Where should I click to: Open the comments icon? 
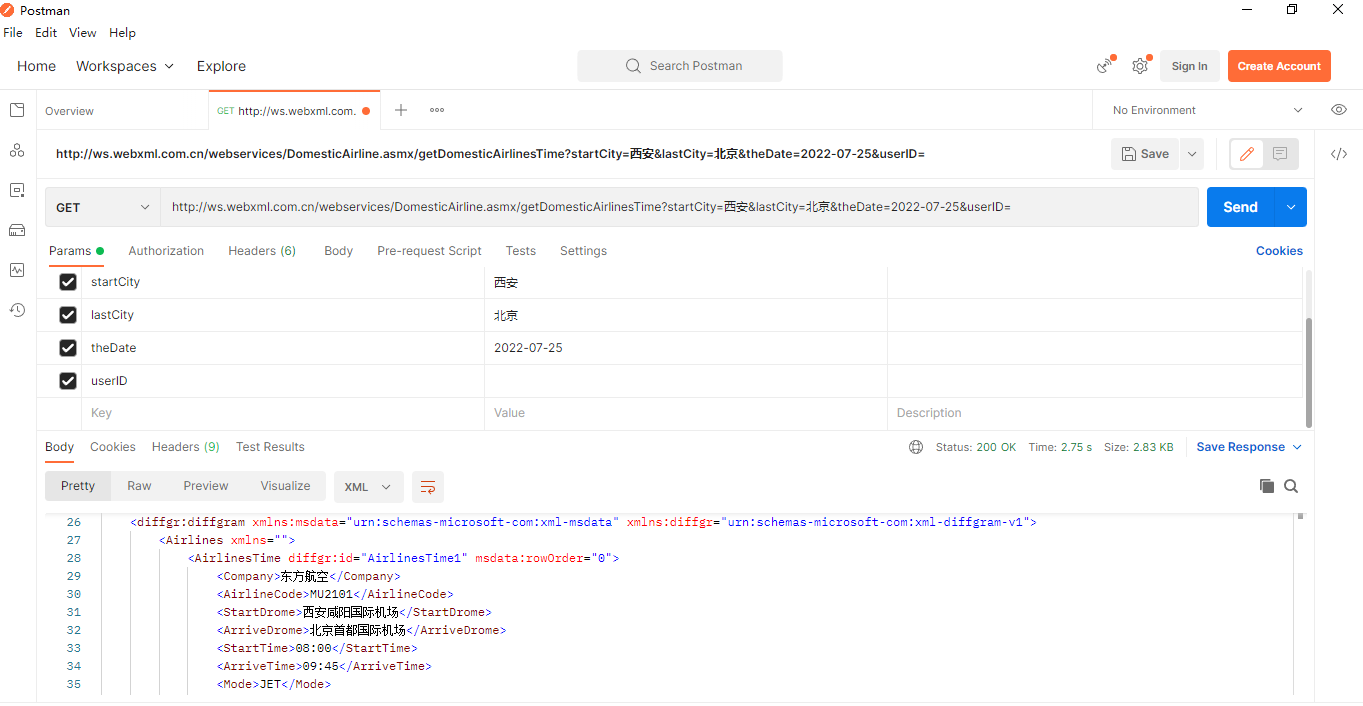[x=1280, y=154]
